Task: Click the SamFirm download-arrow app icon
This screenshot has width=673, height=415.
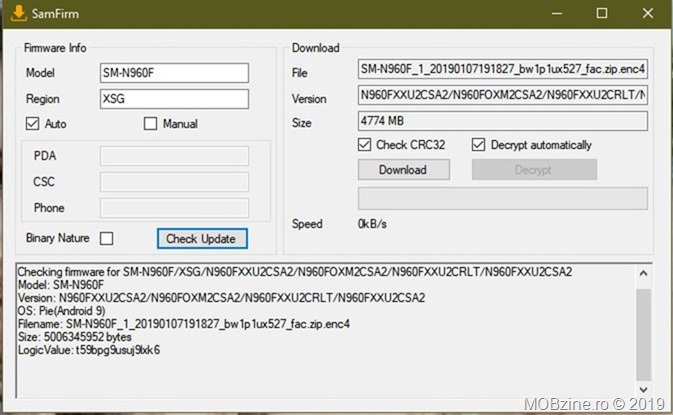Action: click(x=18, y=13)
